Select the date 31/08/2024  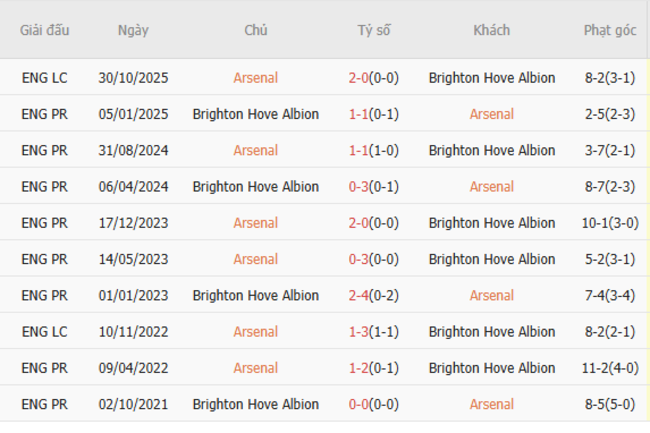click(133, 151)
